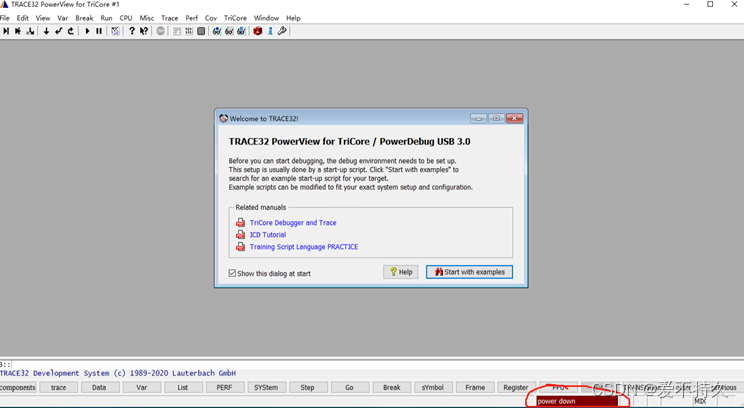744x408 pixels.
Task: Click the 'Var' softkey button
Action: 141,388
